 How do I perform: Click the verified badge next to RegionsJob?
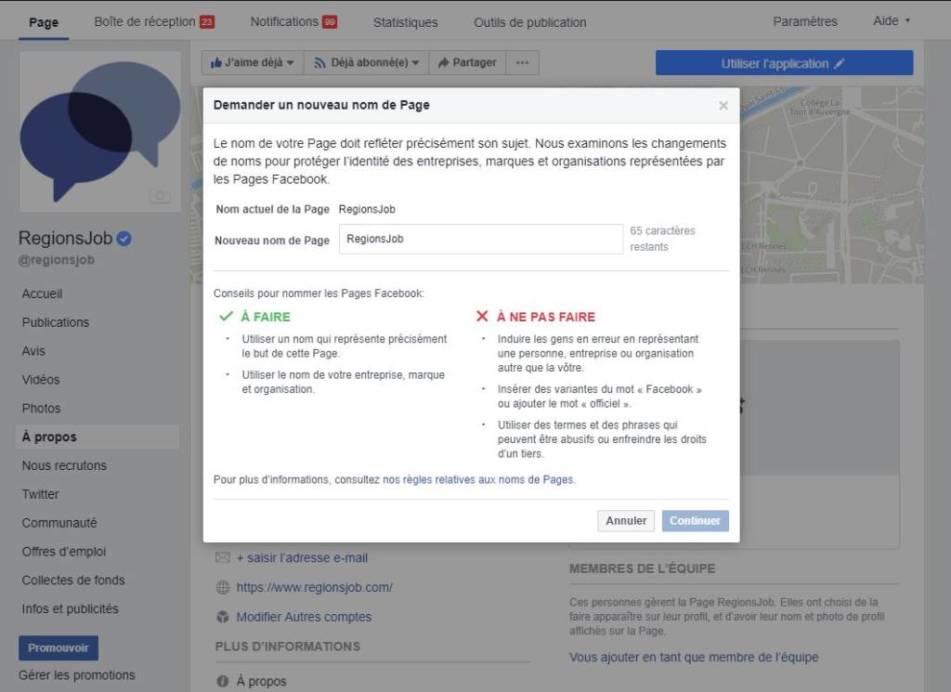point(125,239)
